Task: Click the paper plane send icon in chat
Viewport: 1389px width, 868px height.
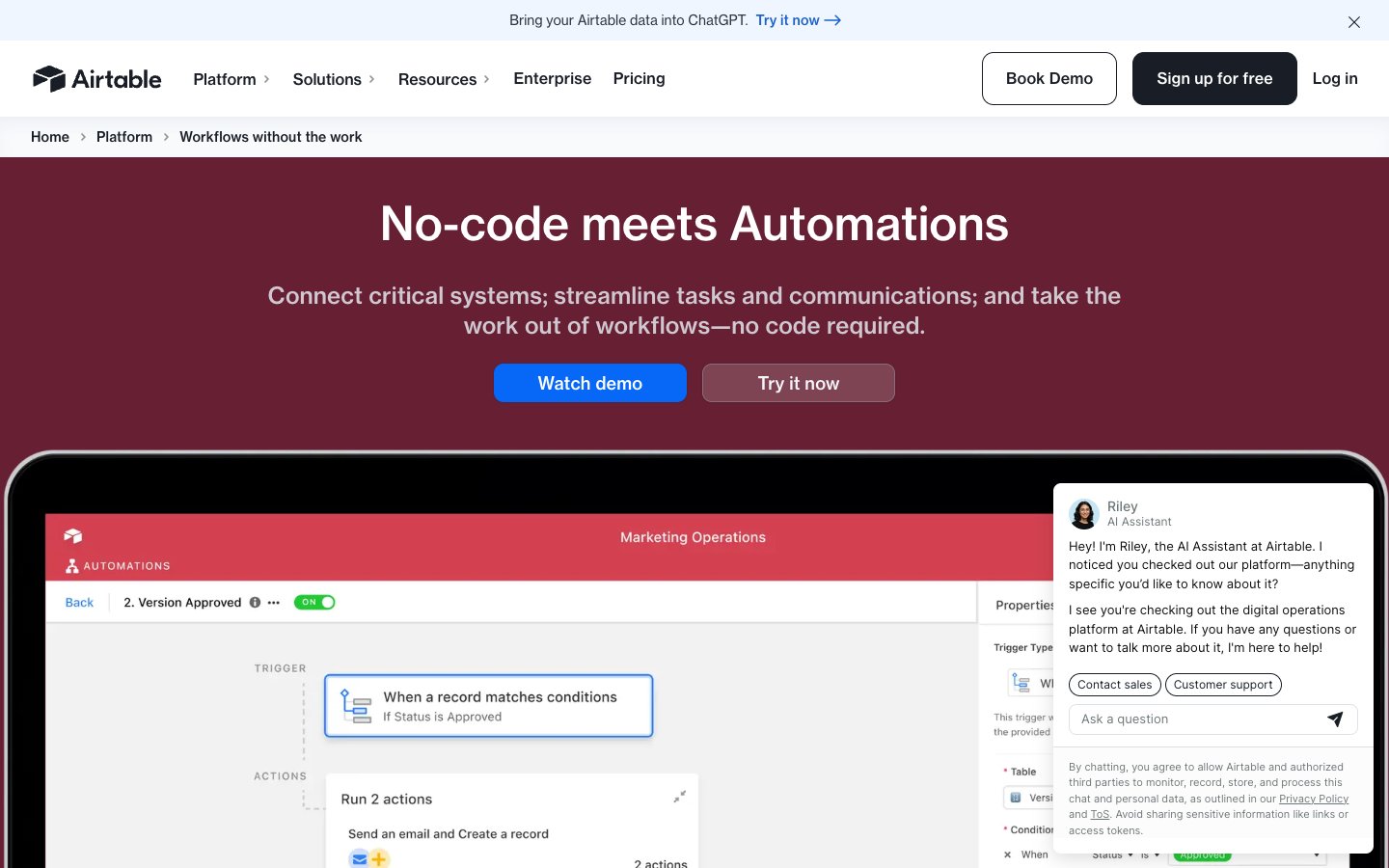Action: click(x=1336, y=719)
